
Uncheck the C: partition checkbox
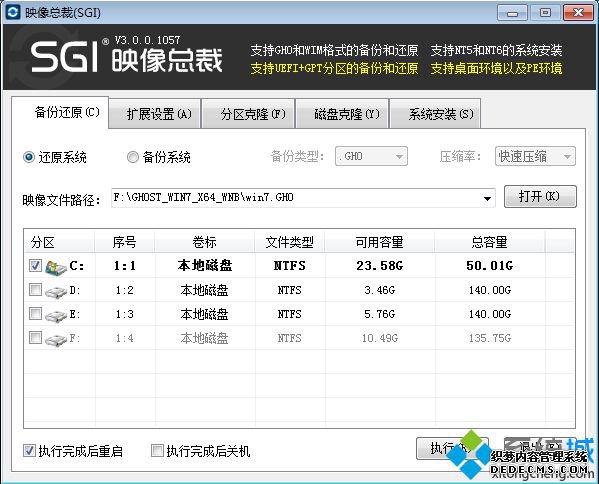36,265
